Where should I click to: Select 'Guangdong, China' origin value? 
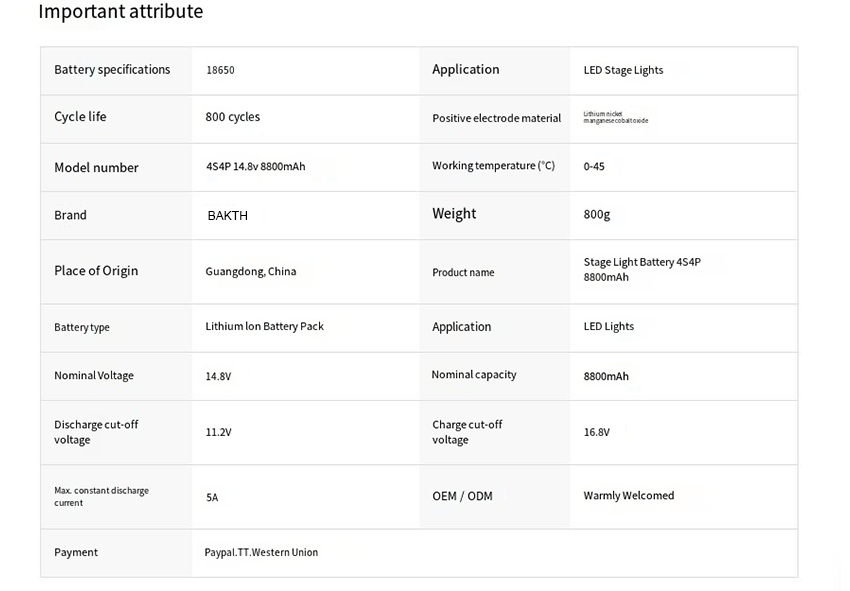[x=250, y=272]
